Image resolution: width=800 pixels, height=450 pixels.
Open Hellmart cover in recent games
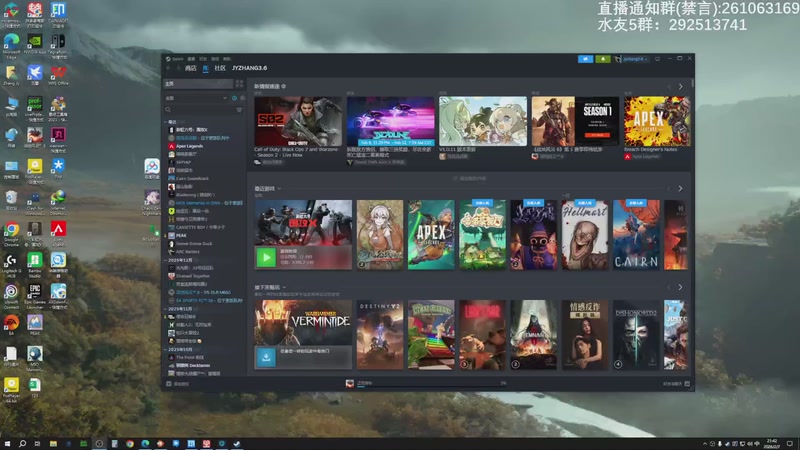pos(585,235)
